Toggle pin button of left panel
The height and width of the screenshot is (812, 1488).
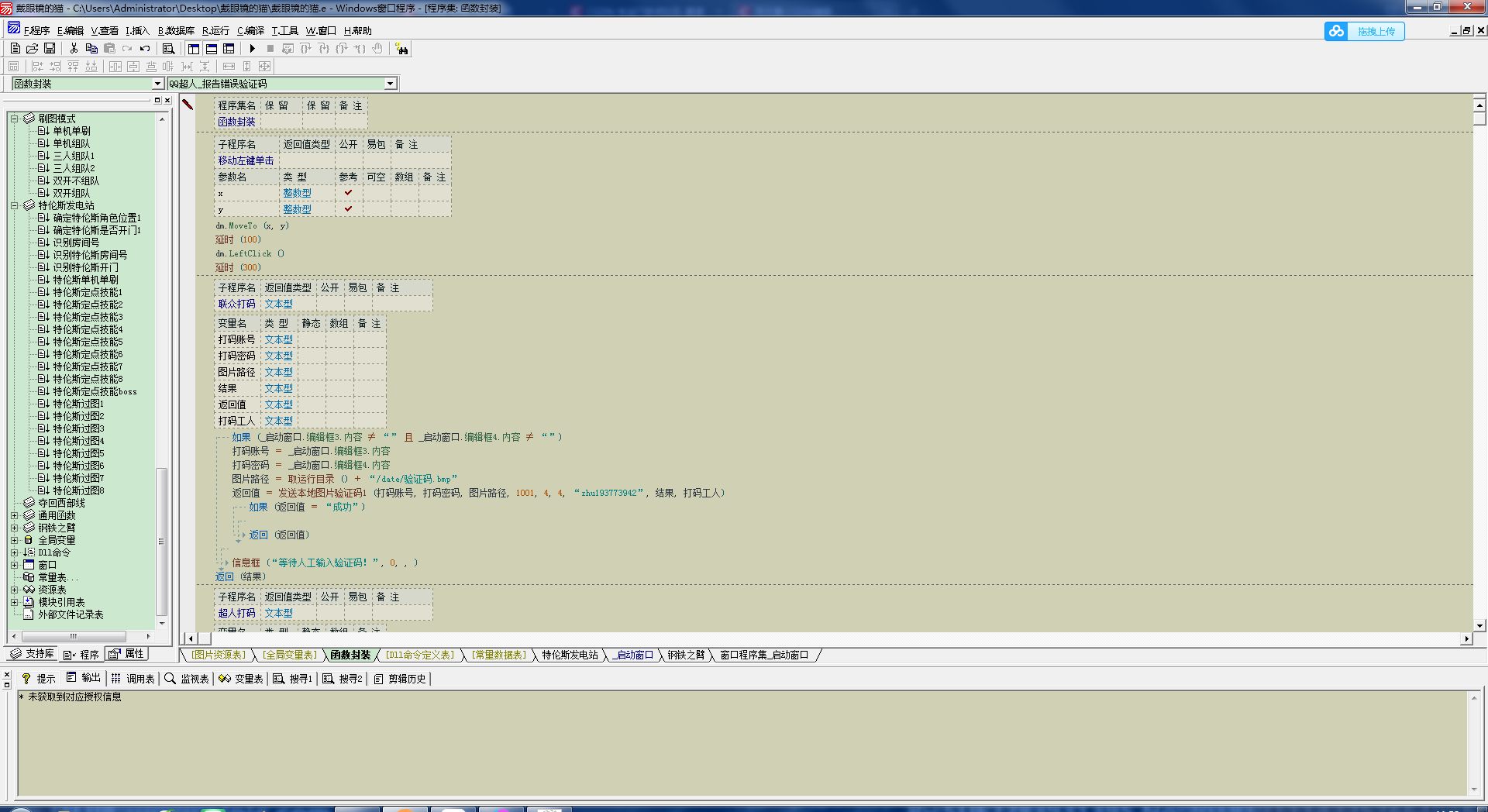pos(157,100)
